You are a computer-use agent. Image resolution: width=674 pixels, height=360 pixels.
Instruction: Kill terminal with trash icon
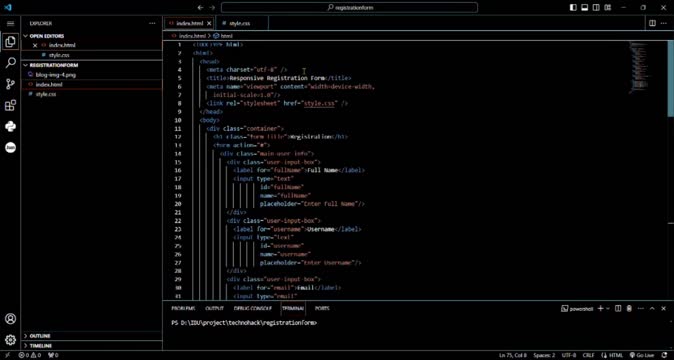pyautogui.click(x=629, y=308)
